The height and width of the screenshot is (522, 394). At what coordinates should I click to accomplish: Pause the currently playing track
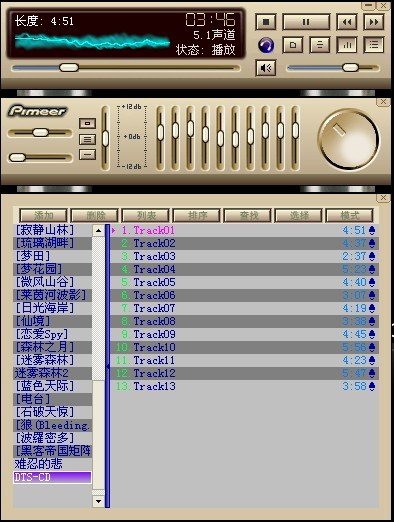pyautogui.click(x=306, y=22)
